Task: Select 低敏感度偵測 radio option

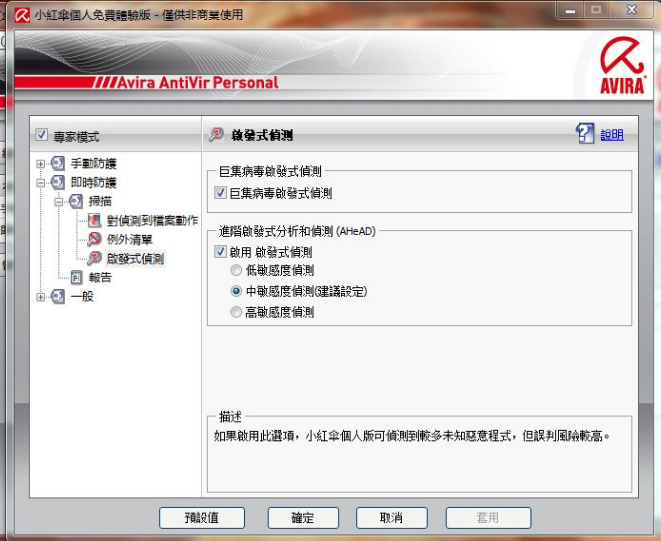Action: tap(236, 271)
